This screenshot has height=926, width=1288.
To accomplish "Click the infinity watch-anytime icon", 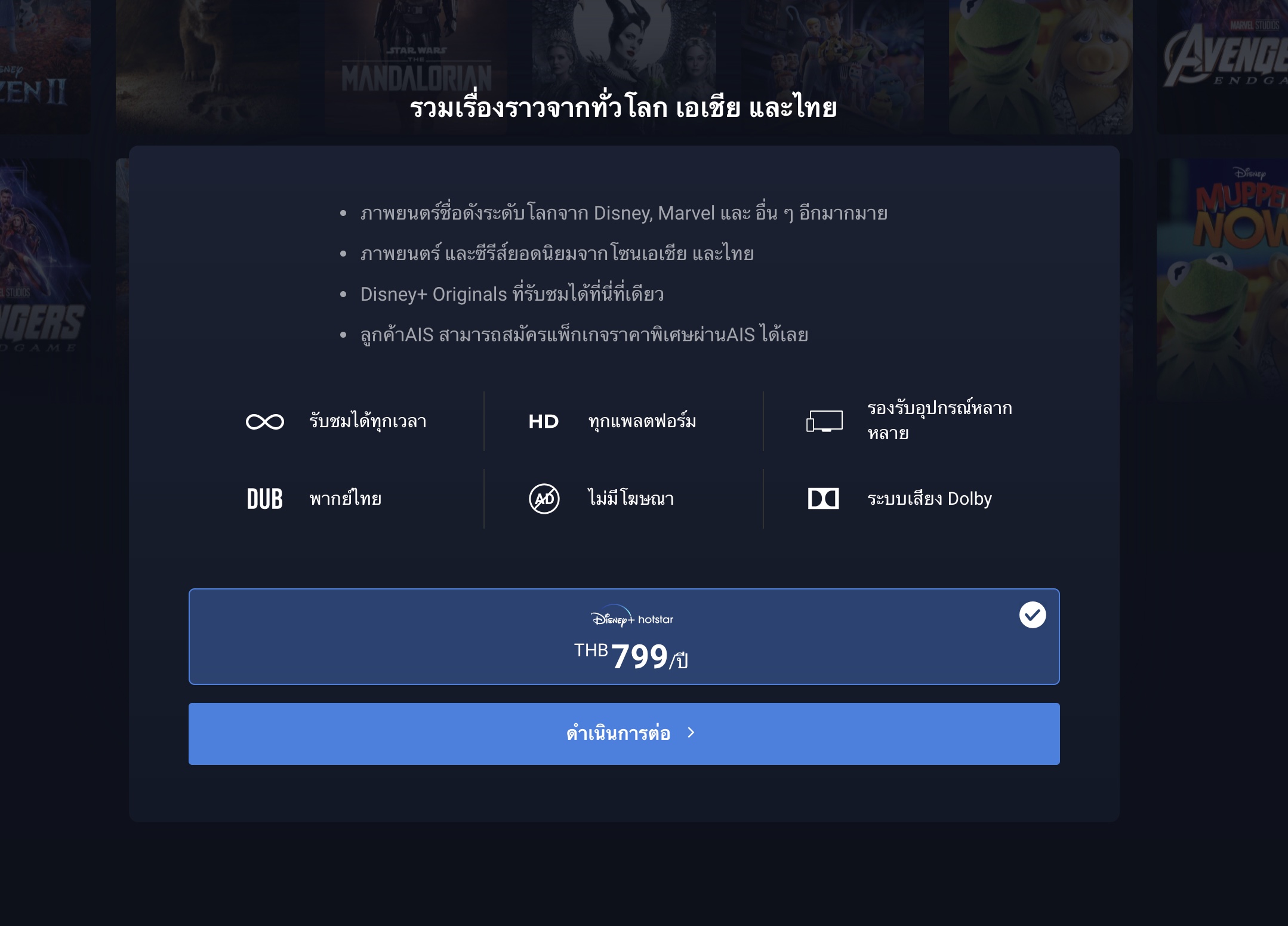I will click(x=265, y=422).
